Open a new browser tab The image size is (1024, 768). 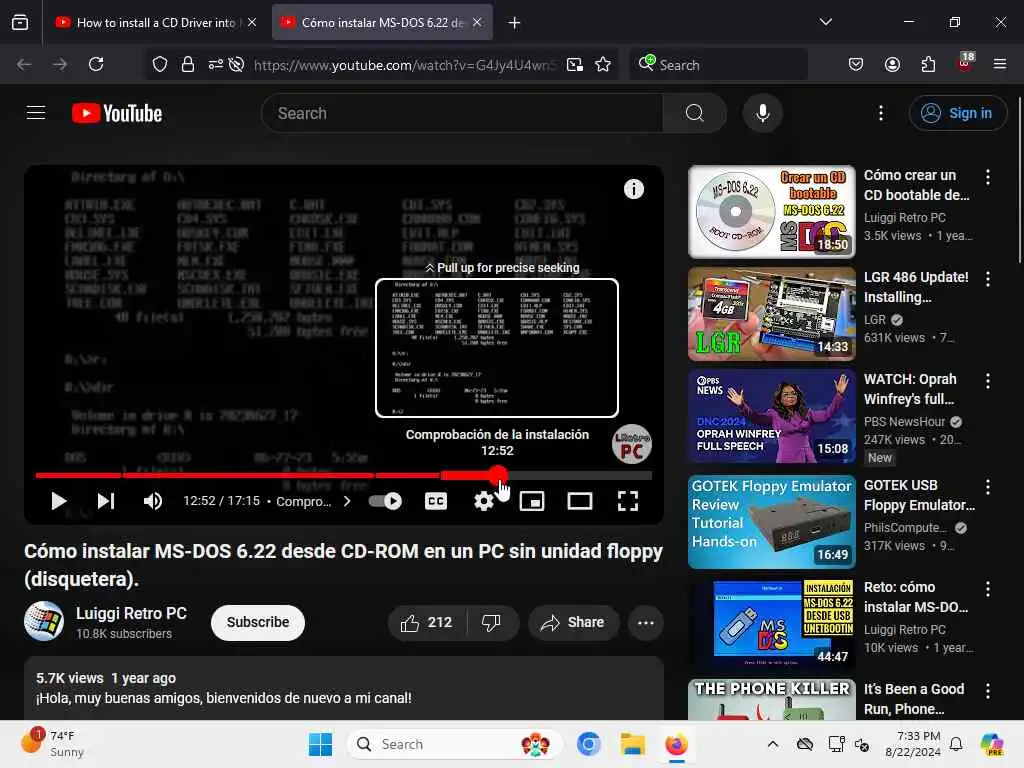(x=515, y=23)
